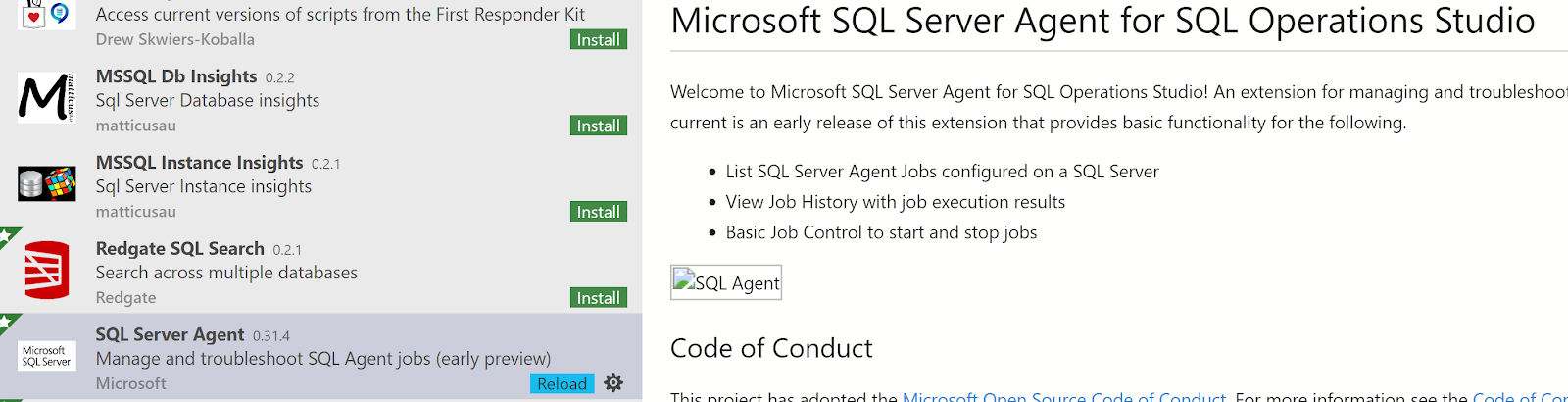The image size is (1568, 402).
Task: Click the SQL Agent broken image
Action: coord(726,282)
